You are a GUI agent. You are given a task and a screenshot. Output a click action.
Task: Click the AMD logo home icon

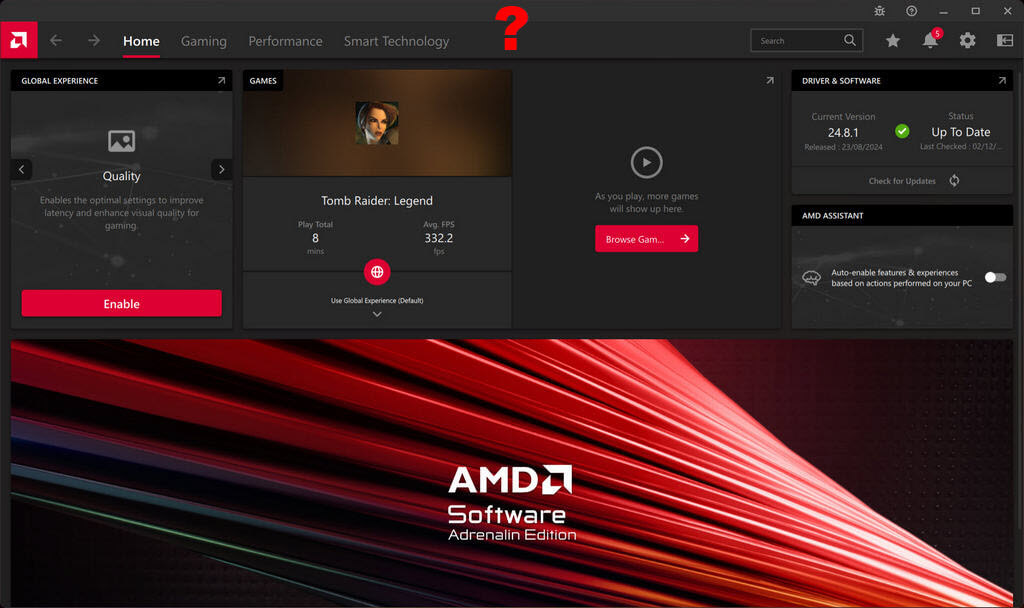(19, 41)
